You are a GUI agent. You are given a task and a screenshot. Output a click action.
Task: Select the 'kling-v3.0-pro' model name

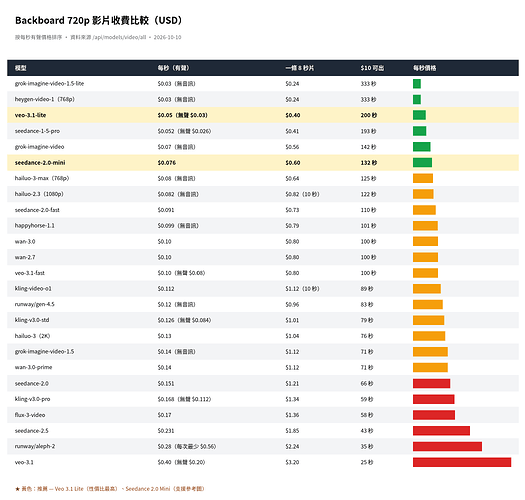[32, 399]
